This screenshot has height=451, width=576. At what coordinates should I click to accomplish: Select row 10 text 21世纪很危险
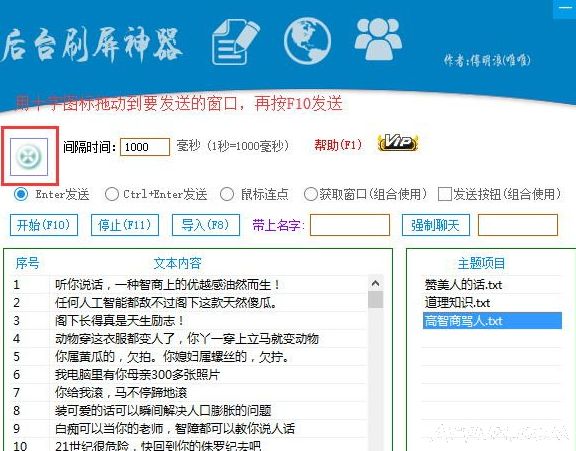click(x=158, y=445)
